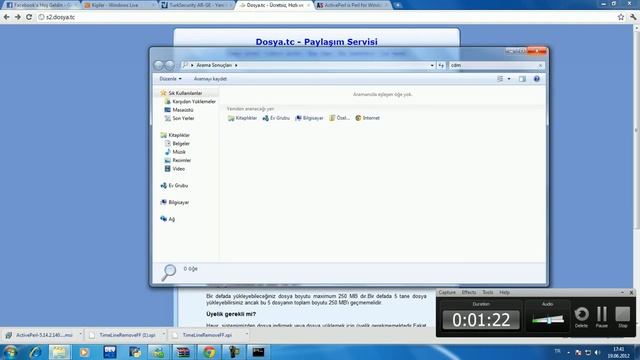Launch Internet Explorer from taskbar
Image resolution: width=640 pixels, height=360 pixels.
tap(35, 352)
